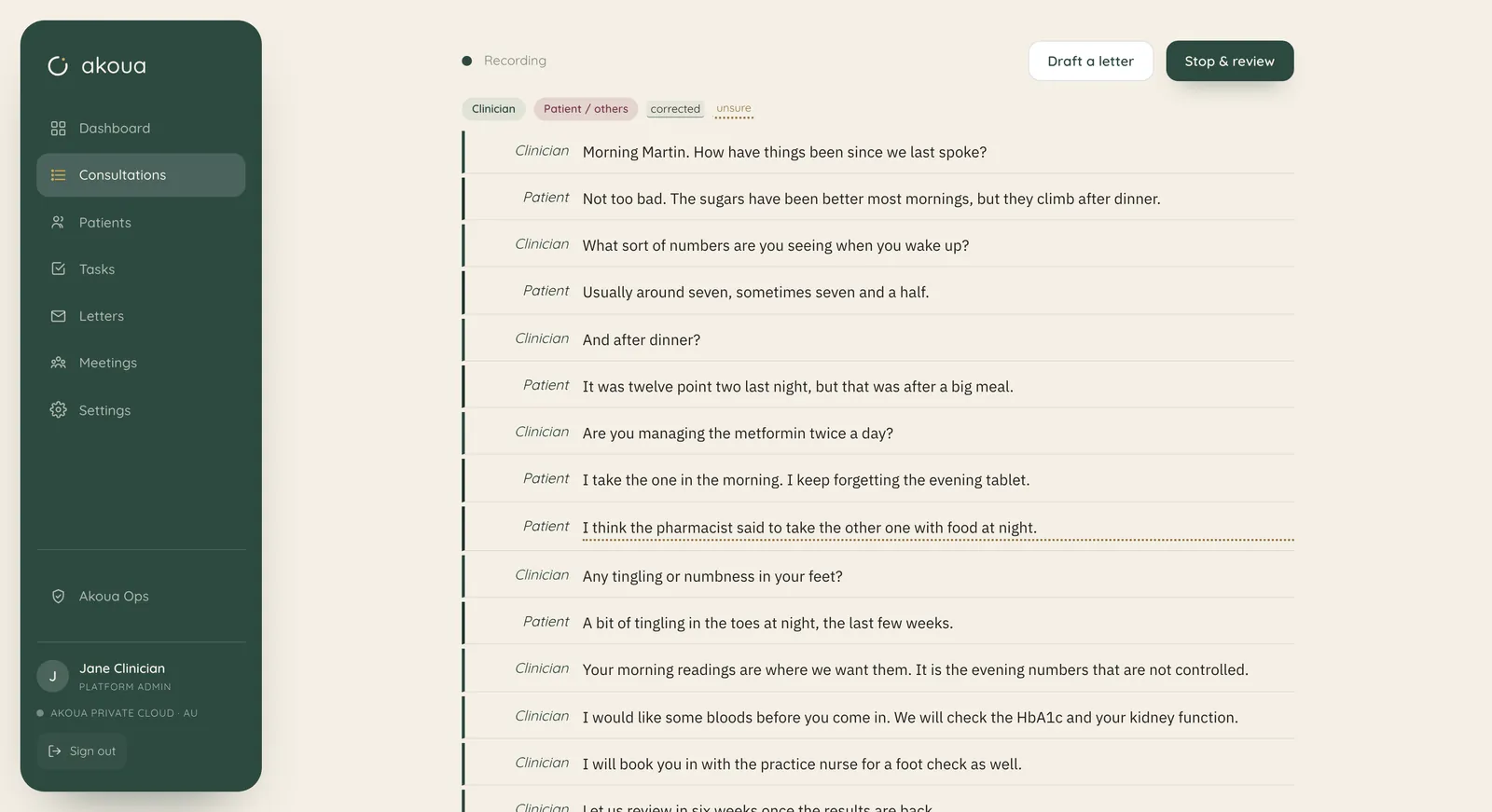Open the Tasks page

pyautogui.click(x=141, y=268)
